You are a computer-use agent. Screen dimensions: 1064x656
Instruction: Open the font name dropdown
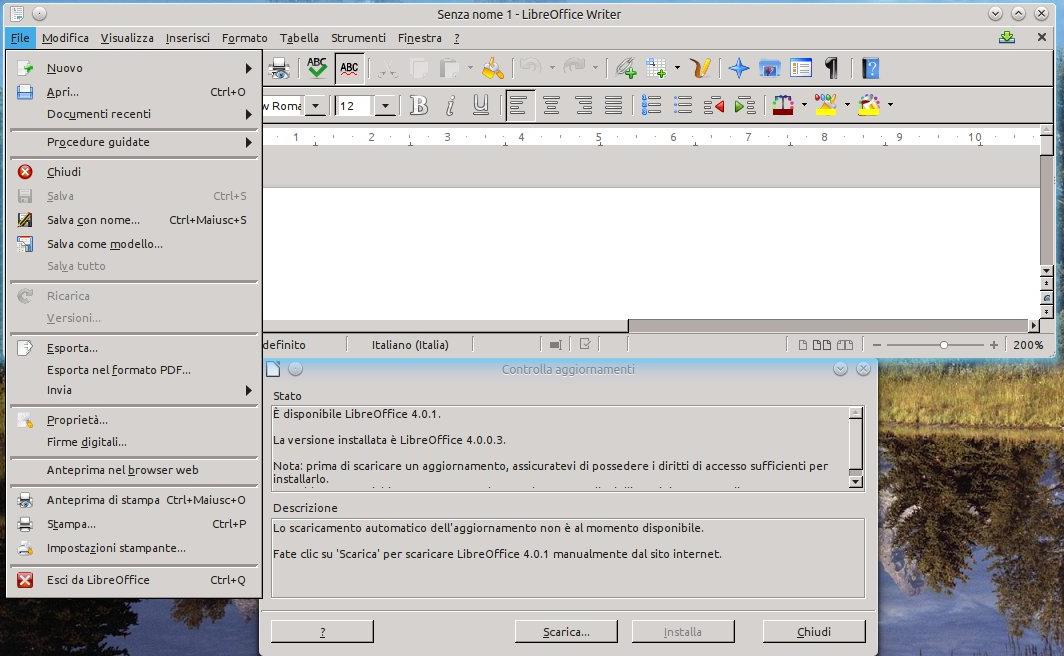[315, 106]
